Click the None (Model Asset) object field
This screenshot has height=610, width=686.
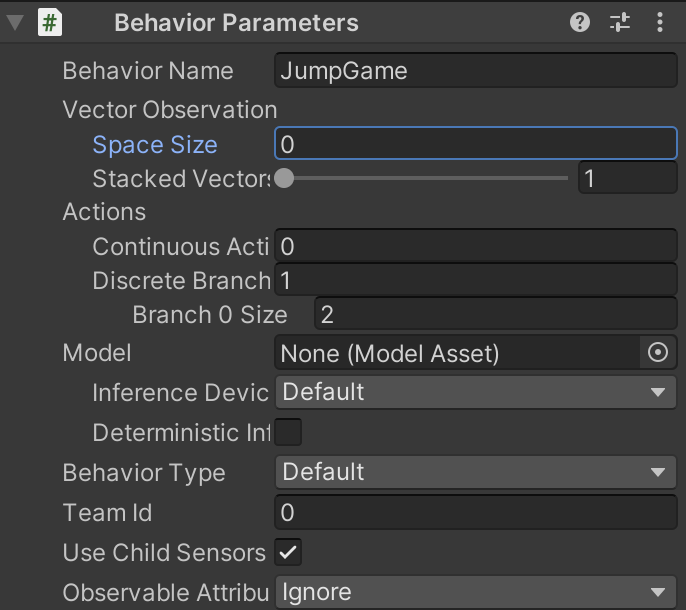tap(457, 353)
